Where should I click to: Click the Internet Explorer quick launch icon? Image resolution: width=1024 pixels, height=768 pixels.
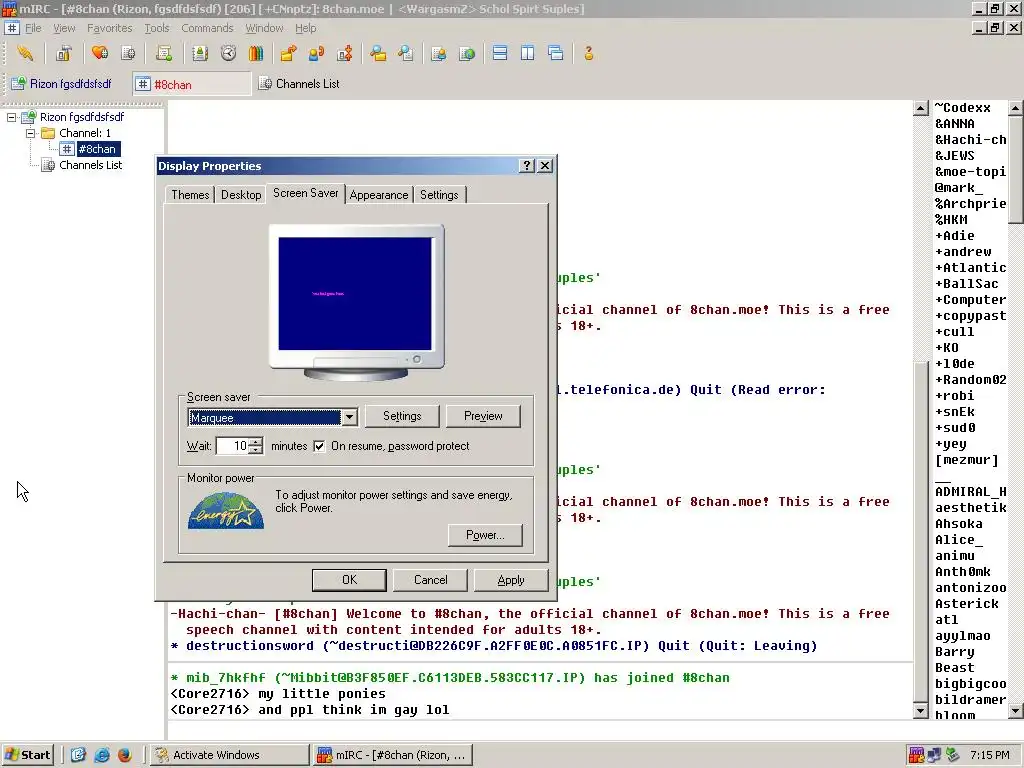tap(102, 755)
